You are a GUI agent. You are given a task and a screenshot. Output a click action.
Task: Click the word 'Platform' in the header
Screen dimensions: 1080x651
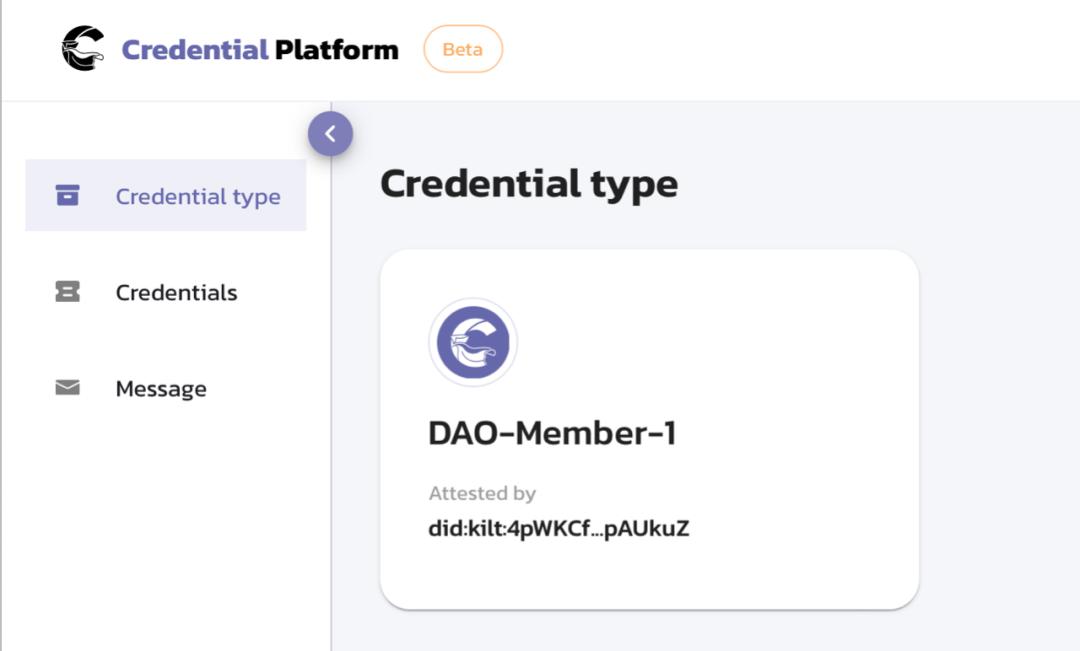click(x=336, y=49)
